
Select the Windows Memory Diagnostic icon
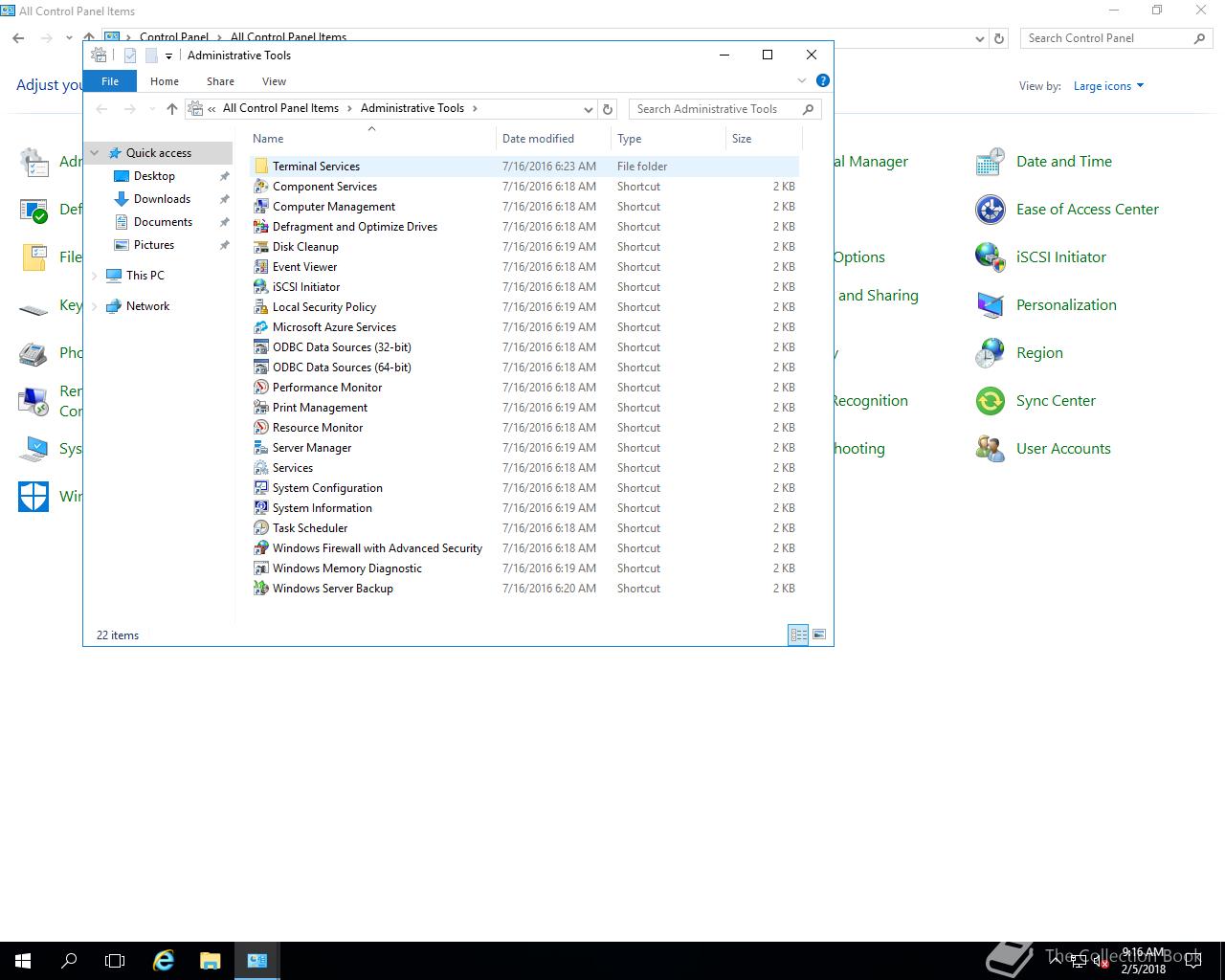click(260, 568)
